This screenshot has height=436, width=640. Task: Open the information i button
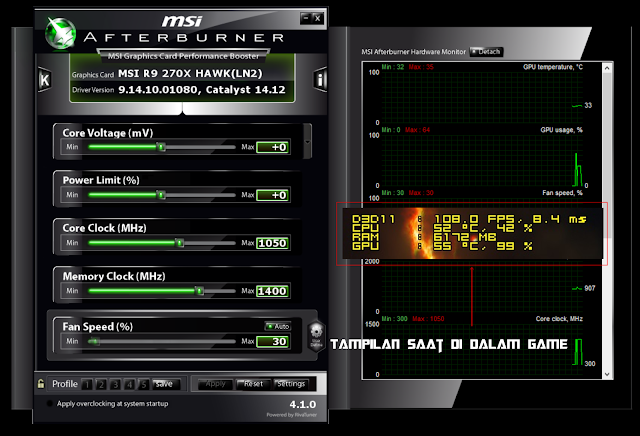click(320, 80)
